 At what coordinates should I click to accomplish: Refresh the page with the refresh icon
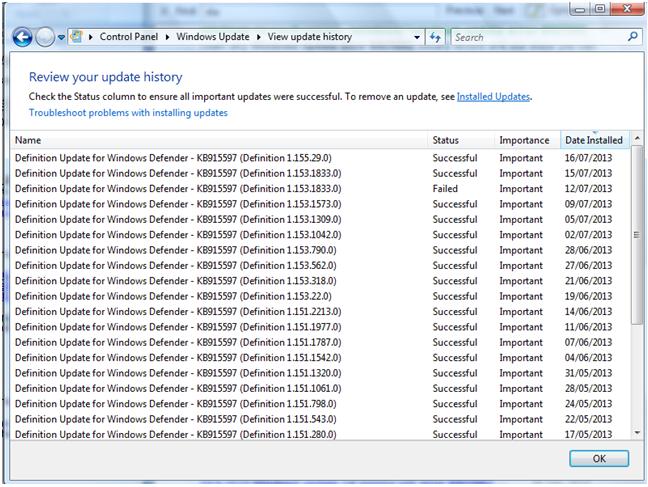(435, 37)
